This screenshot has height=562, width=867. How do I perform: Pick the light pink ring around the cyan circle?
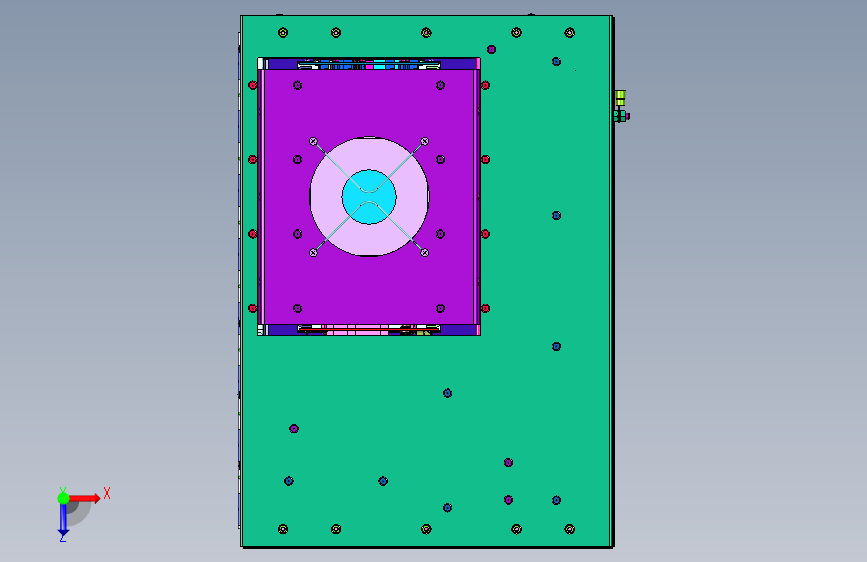coord(326,197)
